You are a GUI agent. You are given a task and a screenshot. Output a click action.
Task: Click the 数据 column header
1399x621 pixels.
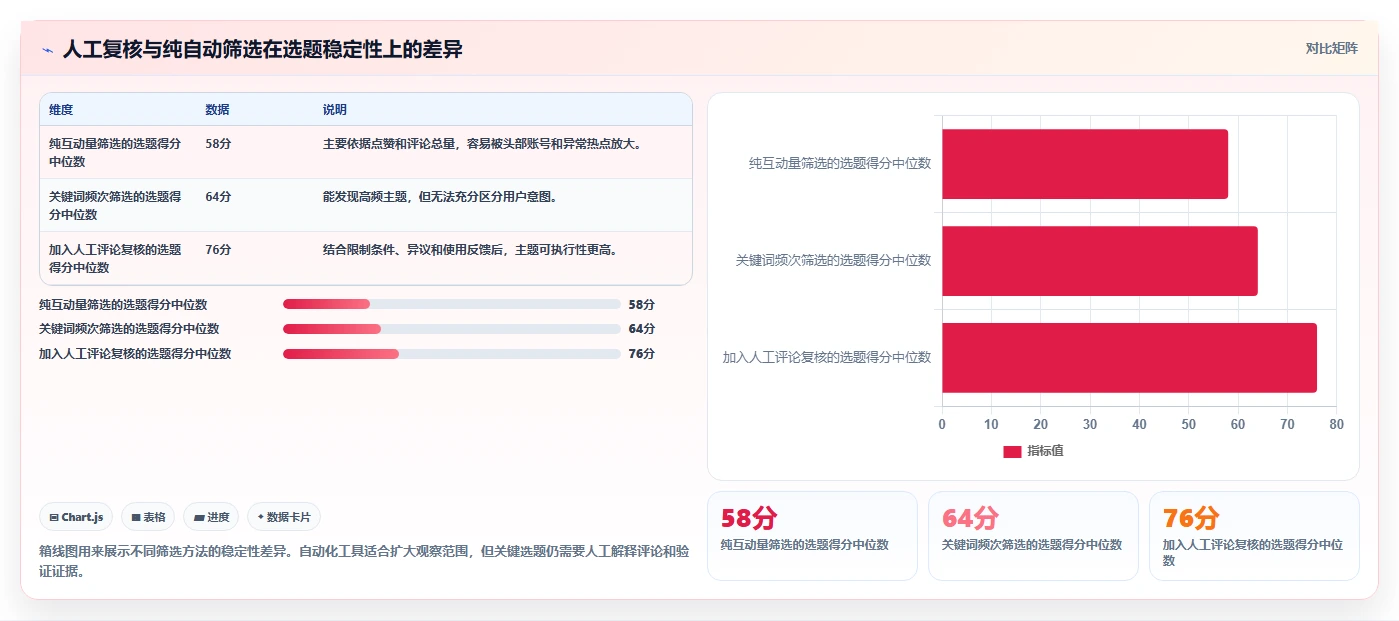tap(217, 109)
